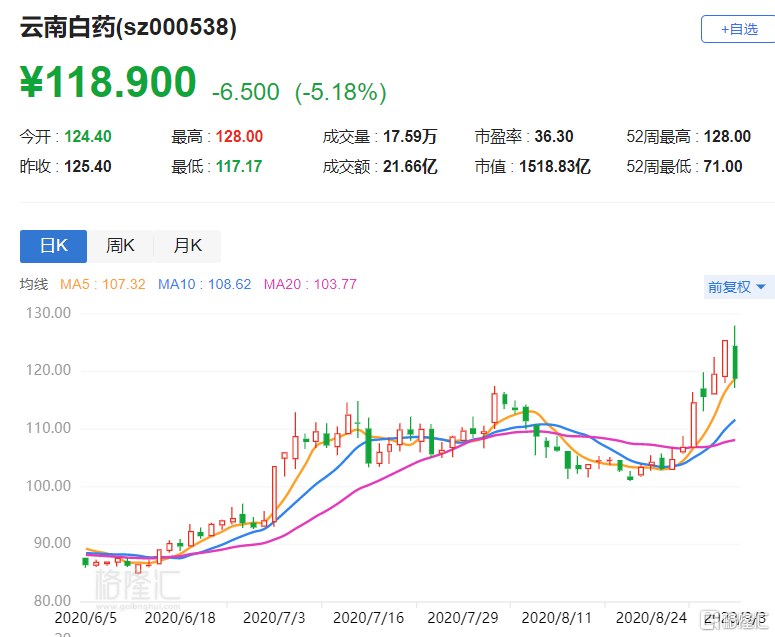
Task: Click the MA20 : 103.77 indicator label
Action: pos(310,284)
